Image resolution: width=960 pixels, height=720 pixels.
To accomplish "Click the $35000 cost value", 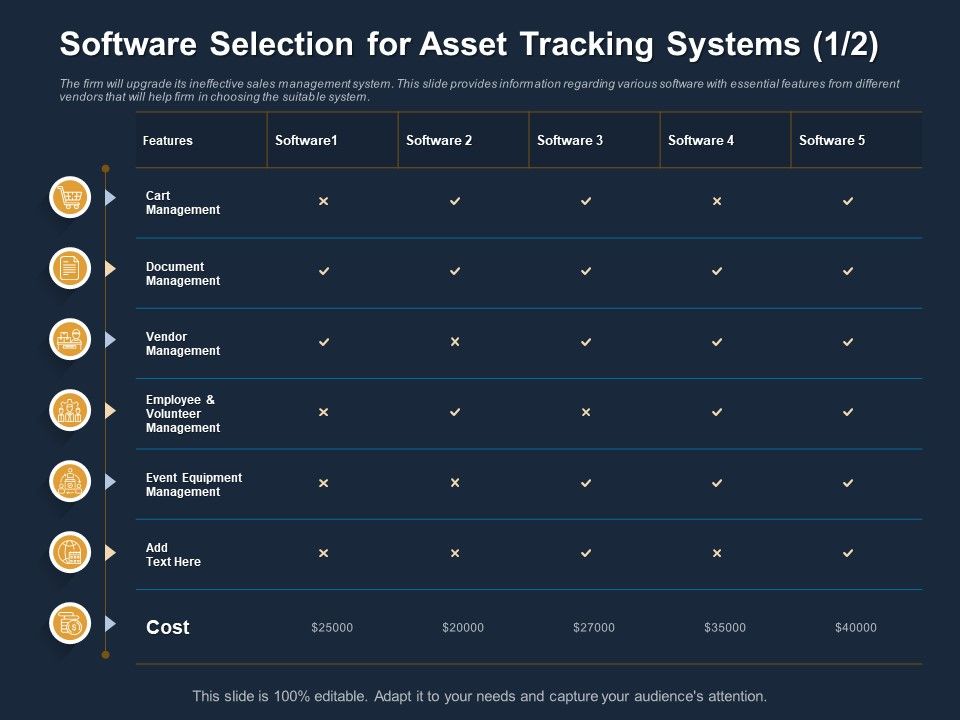I will pyautogui.click(x=725, y=628).
